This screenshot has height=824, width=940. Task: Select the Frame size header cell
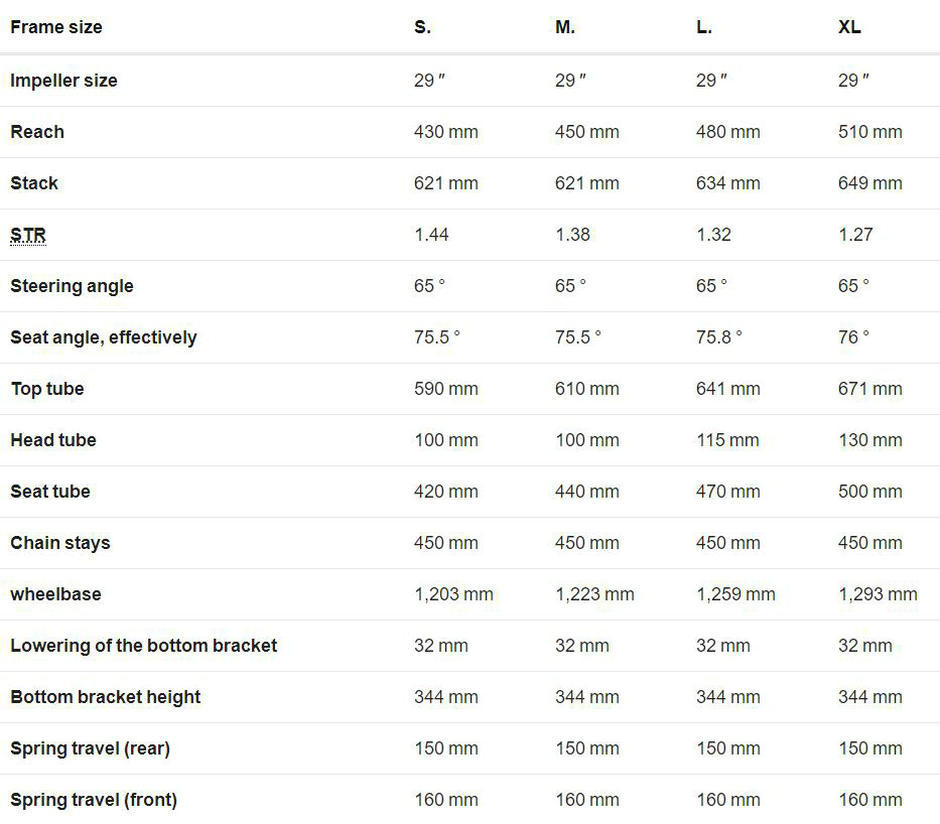[x=56, y=27]
